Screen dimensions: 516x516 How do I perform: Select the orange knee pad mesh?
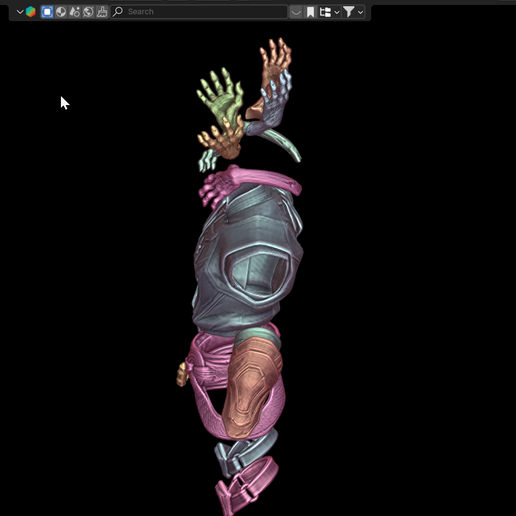pos(252,387)
